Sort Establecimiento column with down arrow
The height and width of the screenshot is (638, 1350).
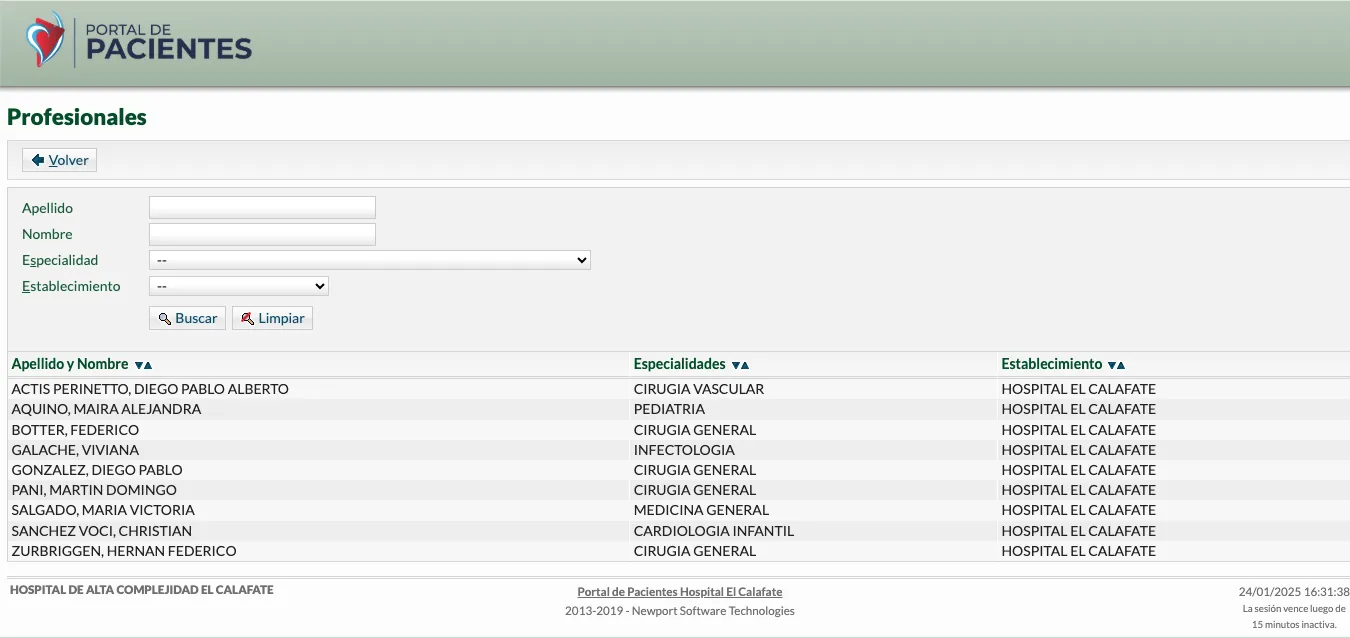[x=1111, y=366]
